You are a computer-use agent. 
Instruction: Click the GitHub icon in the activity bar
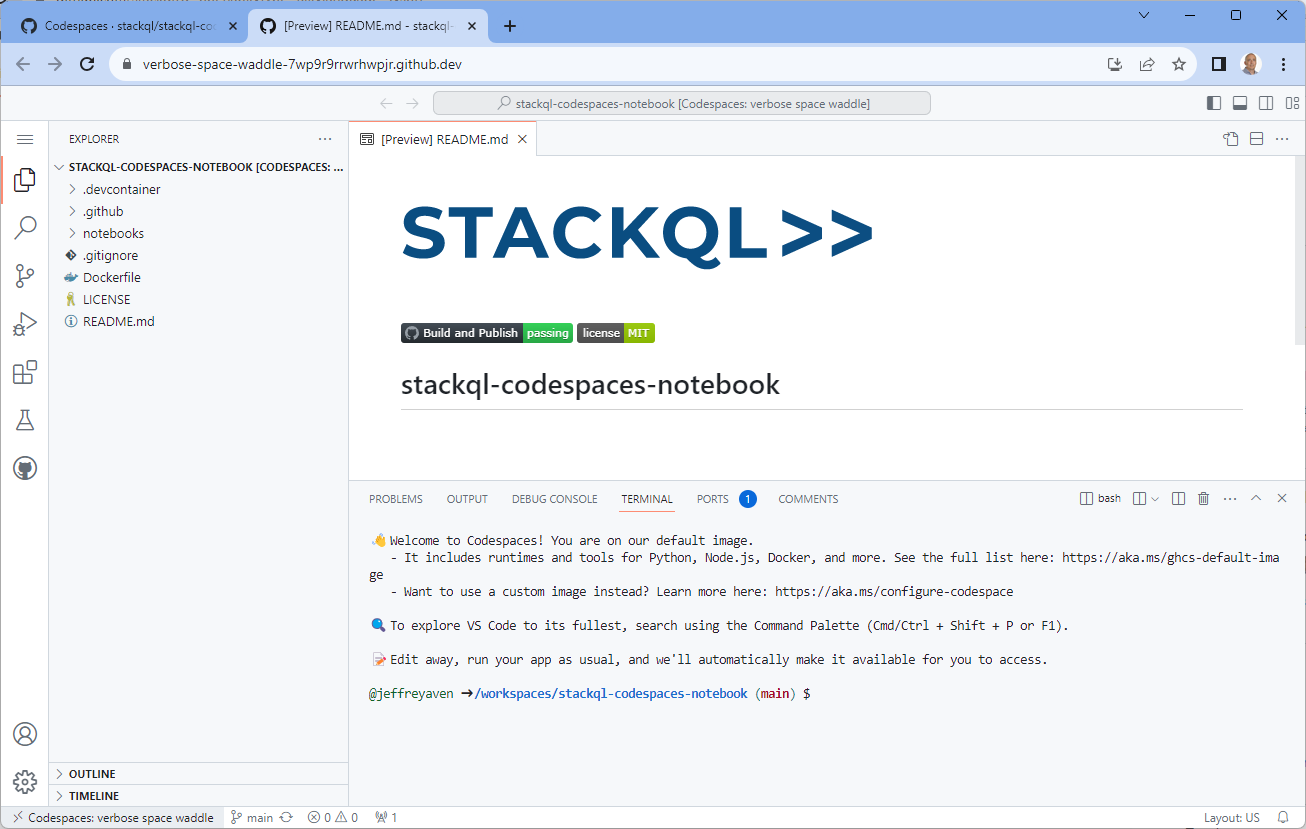[24, 467]
